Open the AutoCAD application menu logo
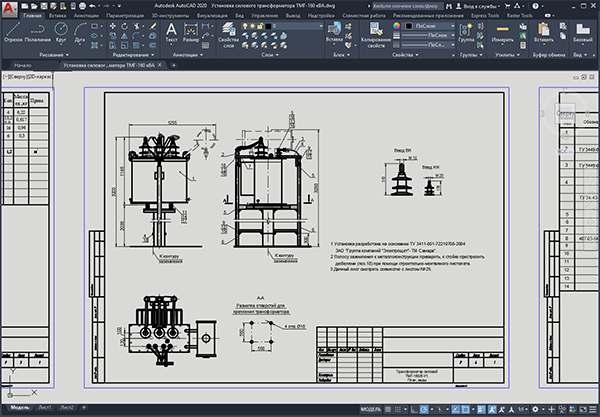Viewport: 600px width, 417px height. pos(9,8)
